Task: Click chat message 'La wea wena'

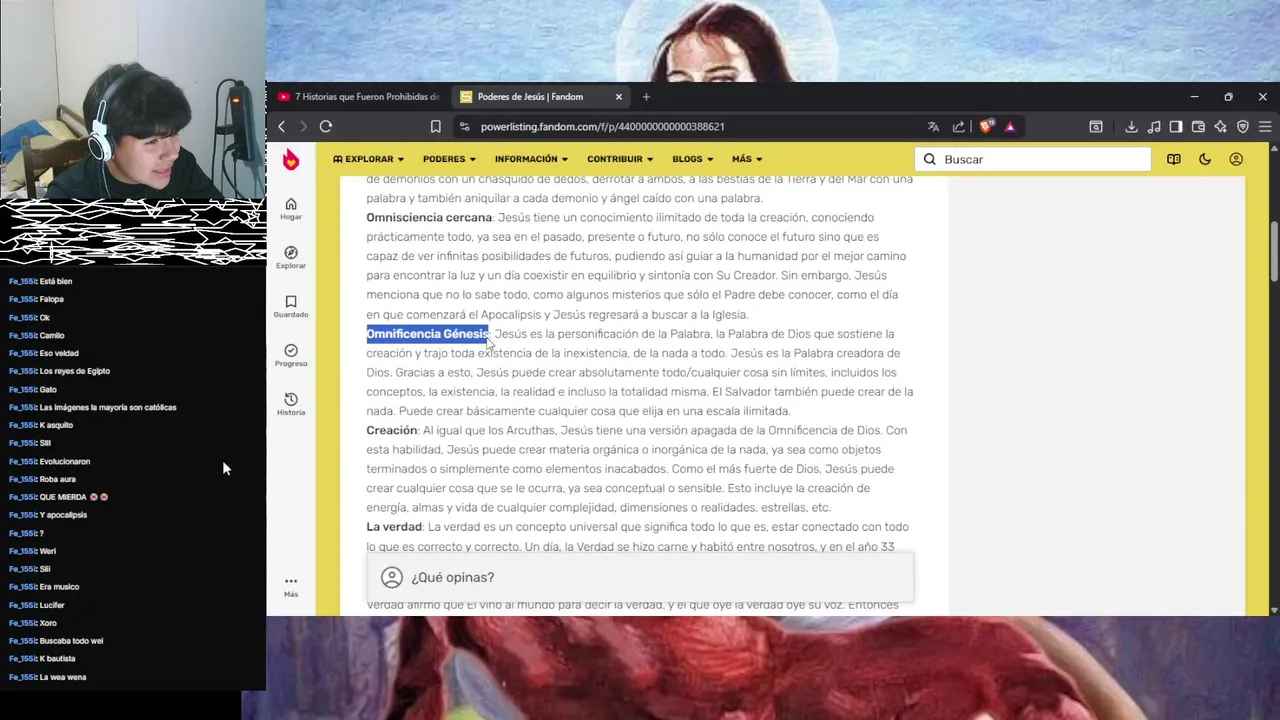Action: click(x=63, y=677)
